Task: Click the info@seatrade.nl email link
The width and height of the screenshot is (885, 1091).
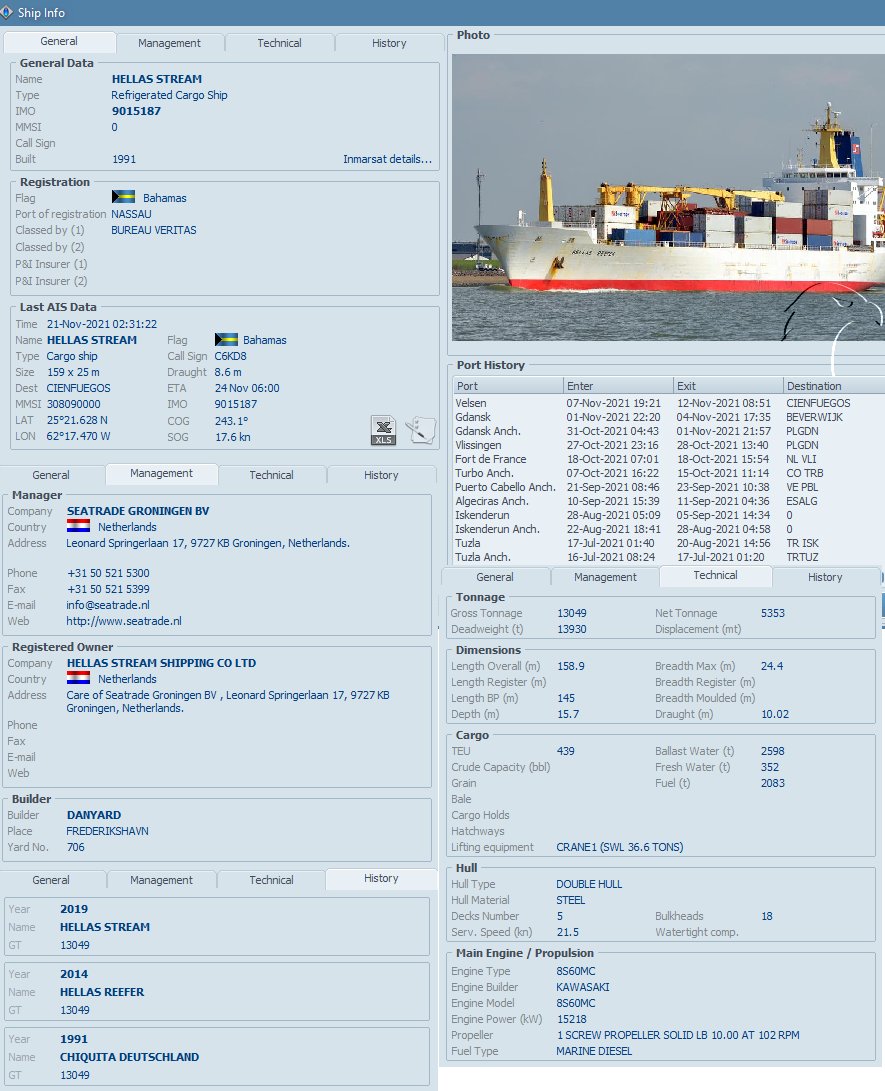Action: (x=108, y=605)
